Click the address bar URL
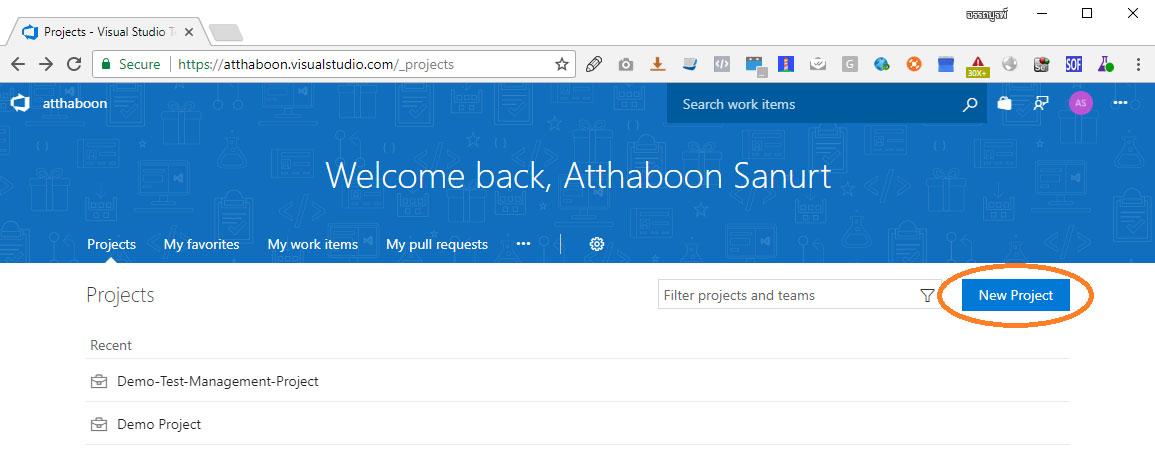Screen dimensions: 1155x455 tap(315, 65)
